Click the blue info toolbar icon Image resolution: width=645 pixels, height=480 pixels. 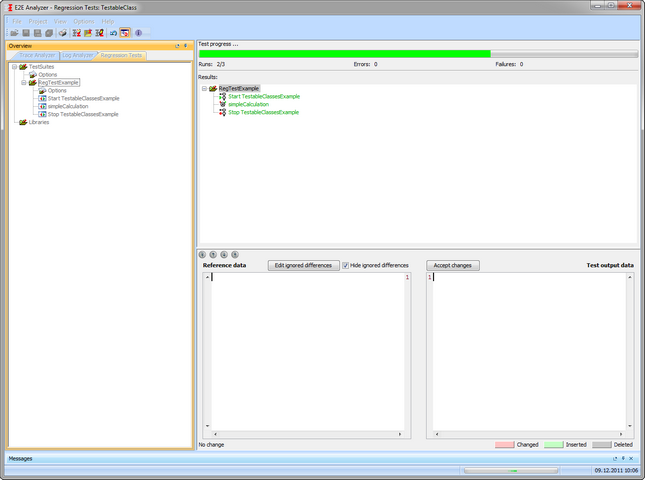pos(138,33)
